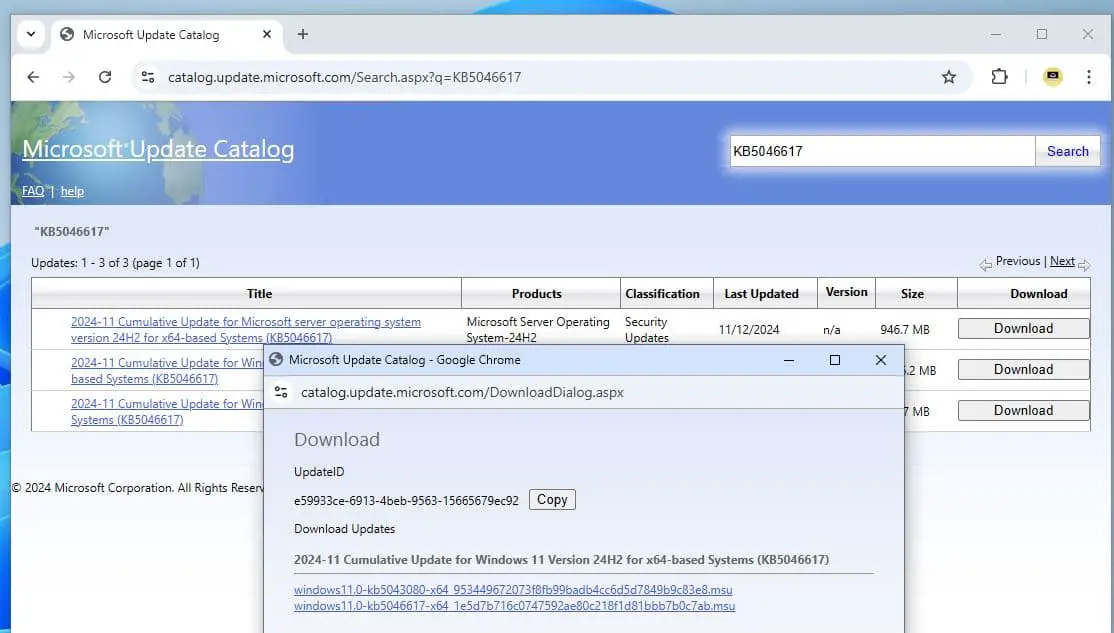This screenshot has height=633, width=1114.
Task: Click the second row Download button
Action: coord(1023,369)
